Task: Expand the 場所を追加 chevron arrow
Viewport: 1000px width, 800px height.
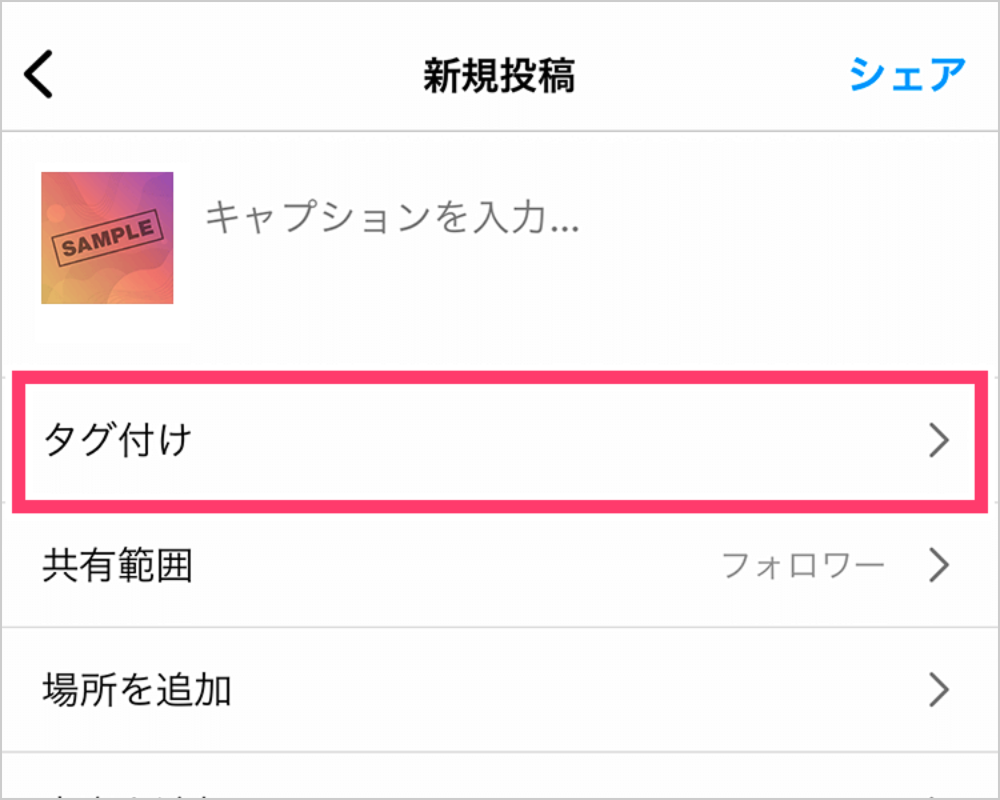Action: [x=938, y=690]
